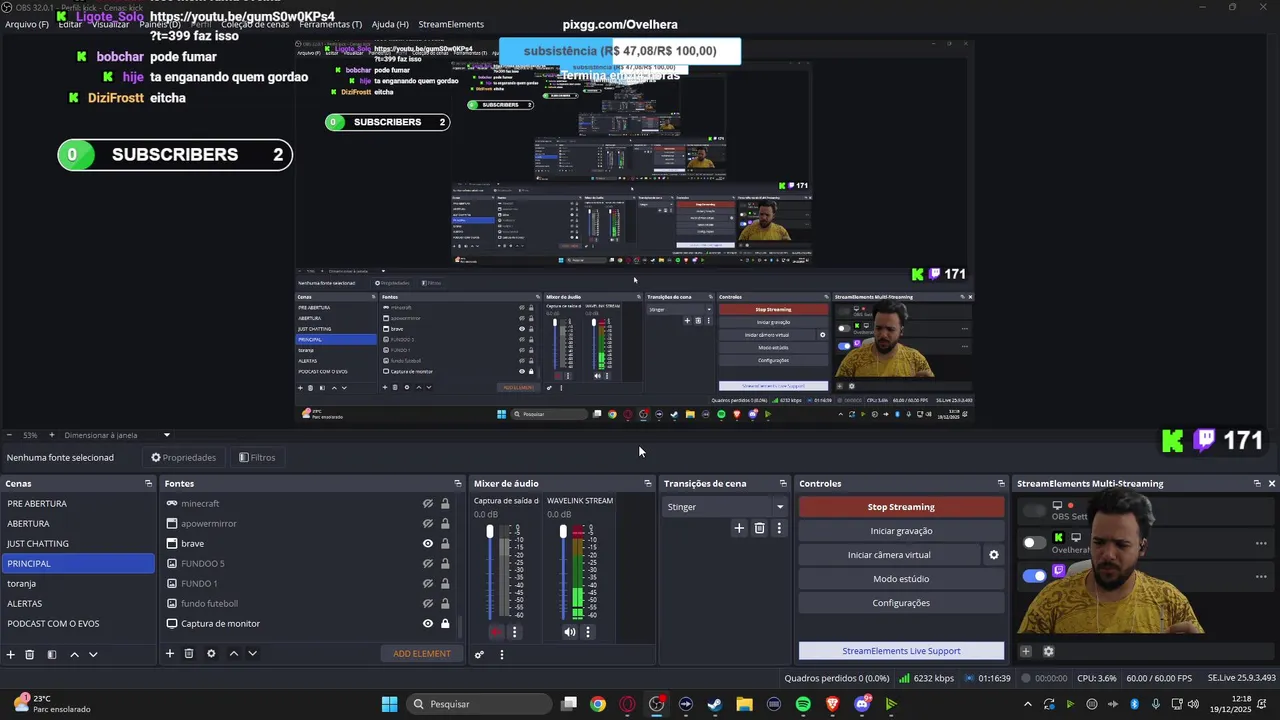Screen dimensions: 1280x720
Task: Add a new scene transition
Action: pos(739,528)
